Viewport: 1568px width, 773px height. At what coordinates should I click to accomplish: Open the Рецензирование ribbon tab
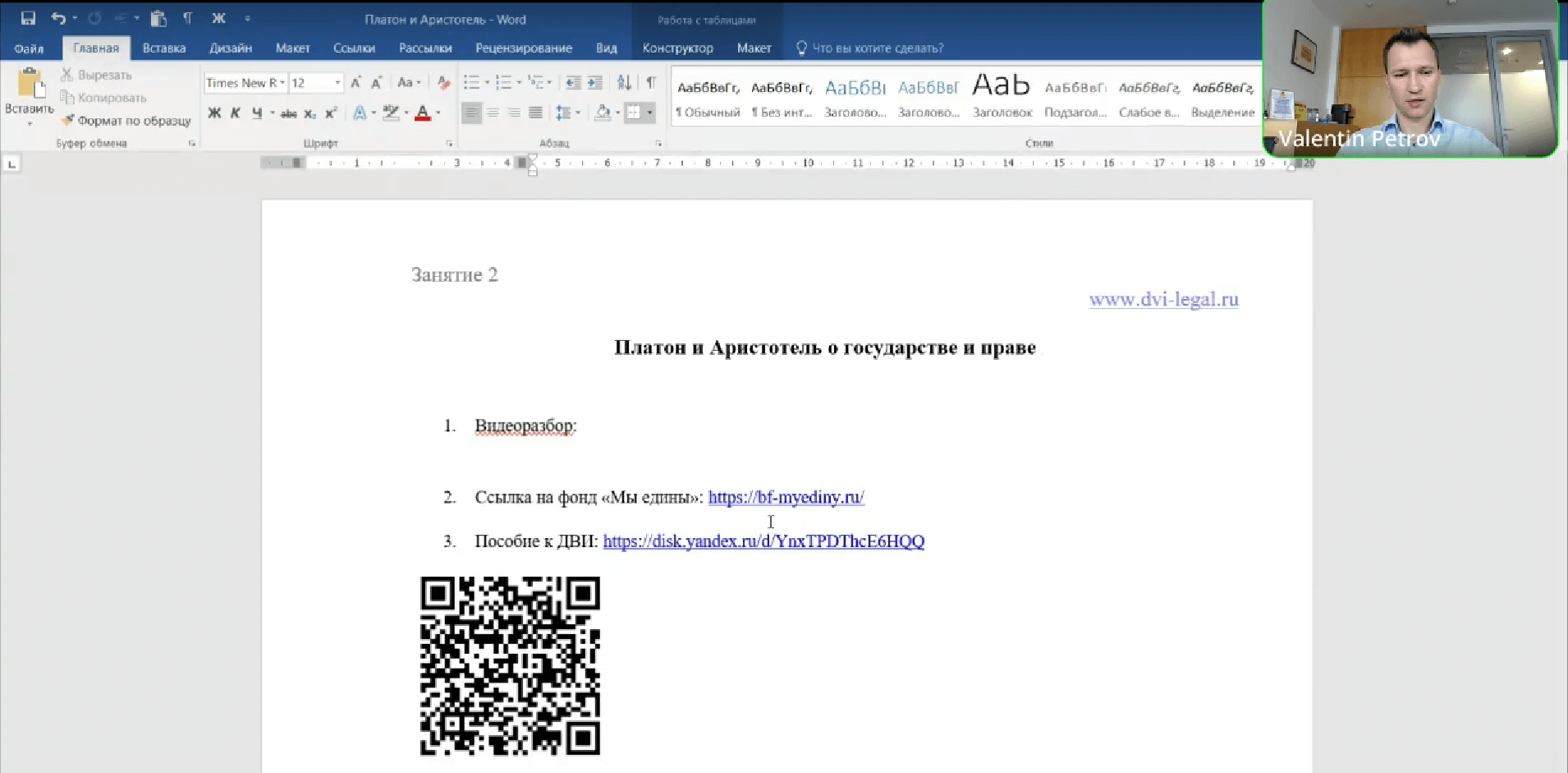pos(523,48)
